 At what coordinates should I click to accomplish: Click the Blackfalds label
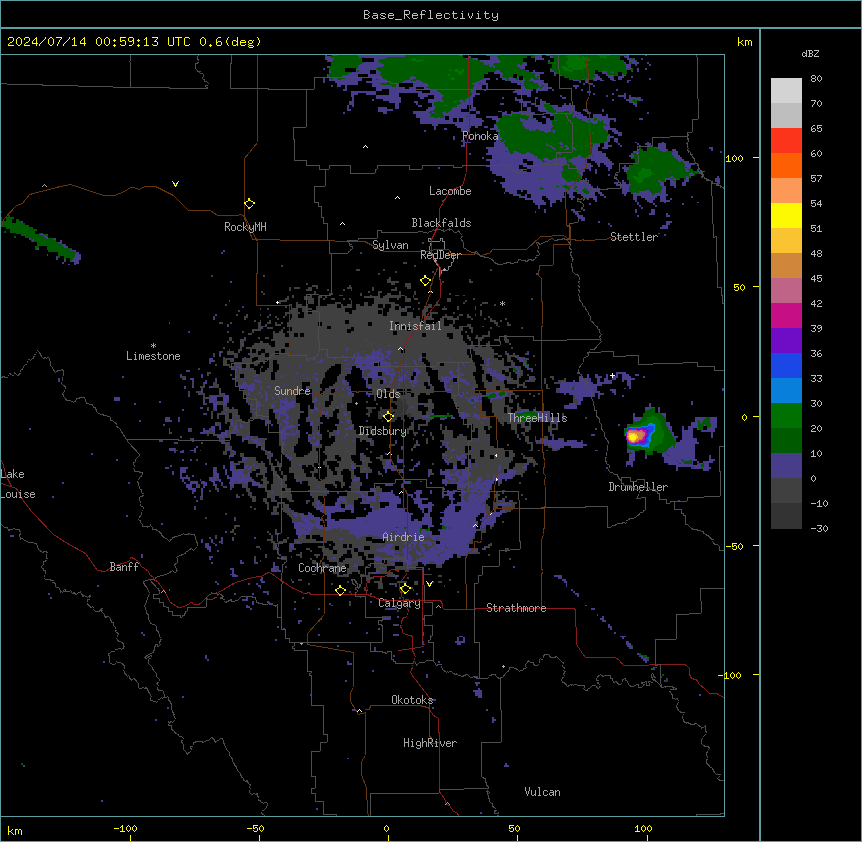(441, 223)
